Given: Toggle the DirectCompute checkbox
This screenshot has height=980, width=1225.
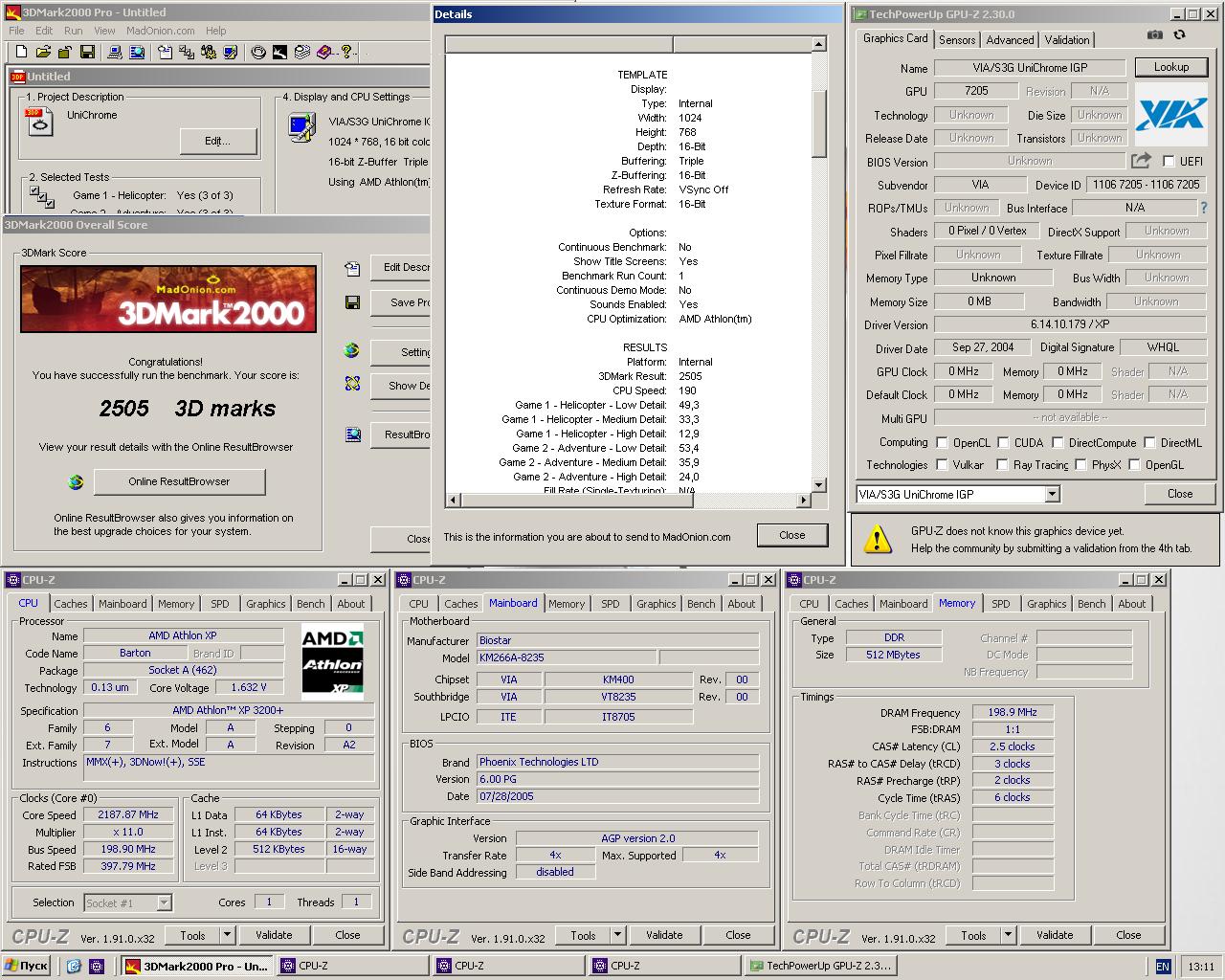Looking at the screenshot, I should click(1058, 442).
